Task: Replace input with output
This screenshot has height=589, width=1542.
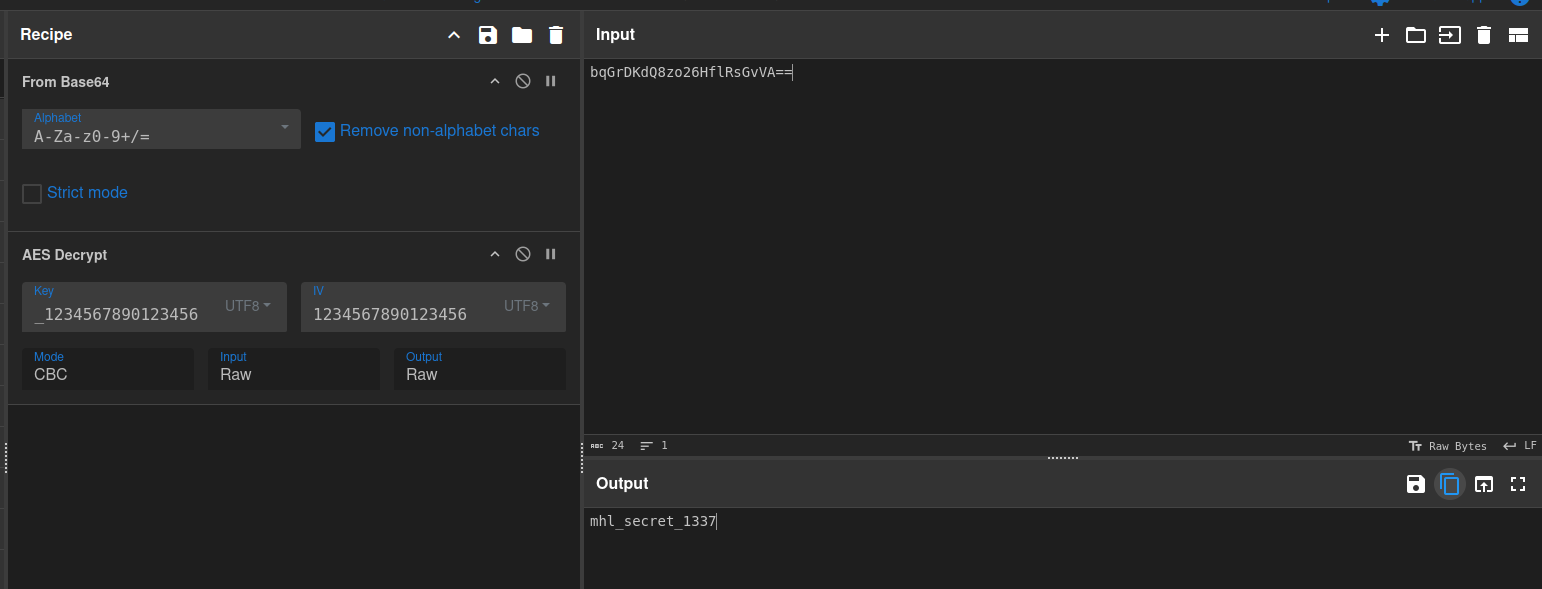Action: tap(1484, 484)
